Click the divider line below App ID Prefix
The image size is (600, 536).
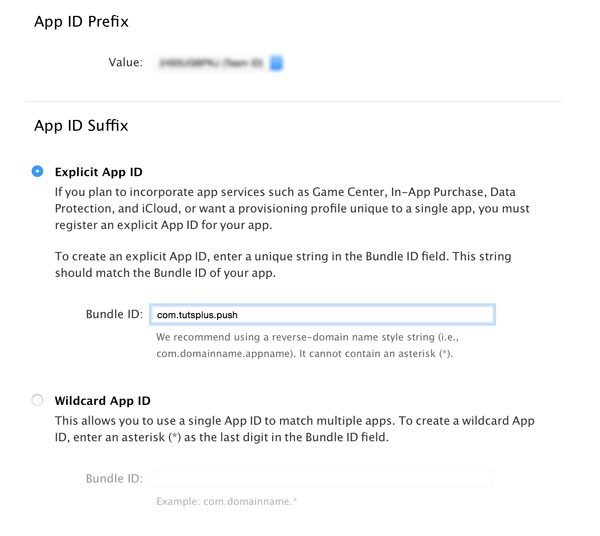click(x=295, y=101)
